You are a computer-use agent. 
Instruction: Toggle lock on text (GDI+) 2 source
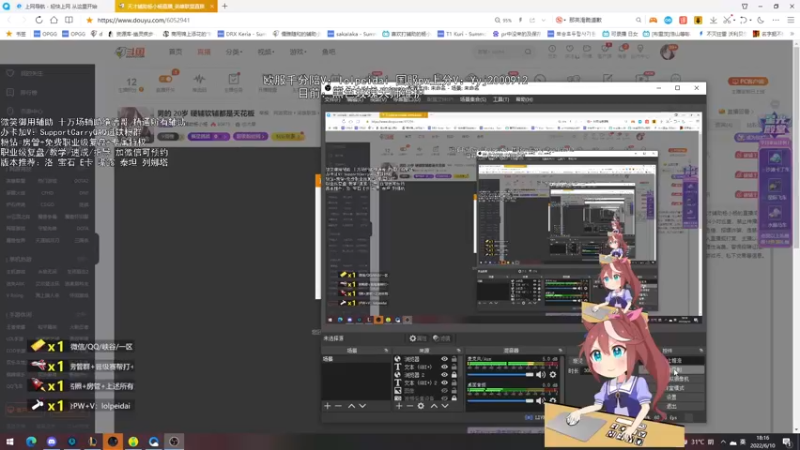tap(454, 383)
